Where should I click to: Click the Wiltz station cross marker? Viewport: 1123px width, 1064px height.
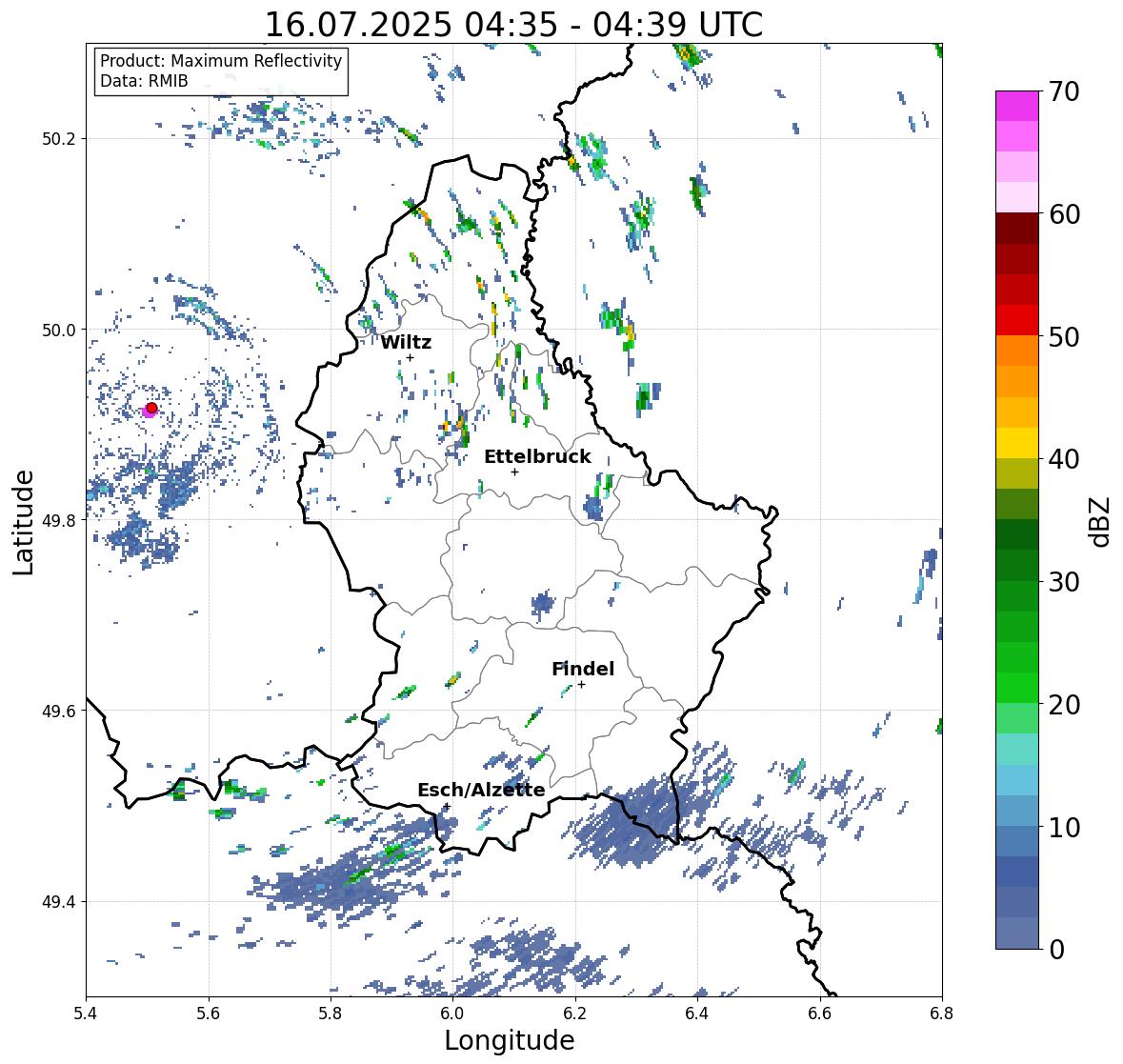click(x=410, y=357)
